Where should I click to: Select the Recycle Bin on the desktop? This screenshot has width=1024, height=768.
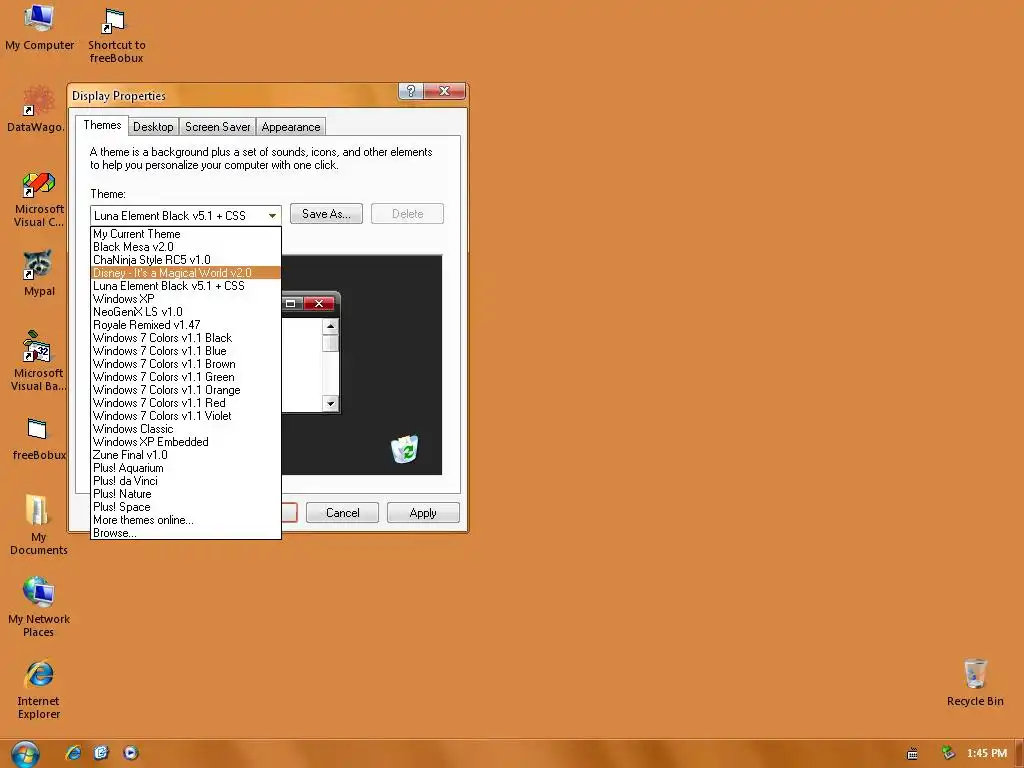pyautogui.click(x=974, y=683)
